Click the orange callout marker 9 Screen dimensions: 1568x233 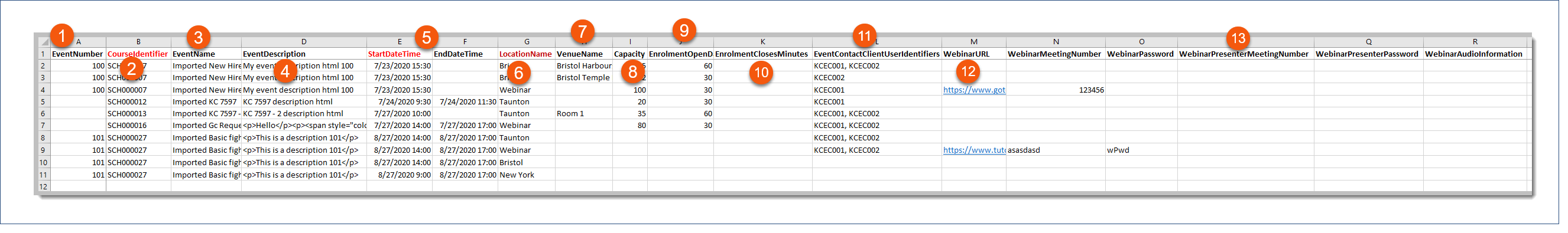tap(684, 29)
